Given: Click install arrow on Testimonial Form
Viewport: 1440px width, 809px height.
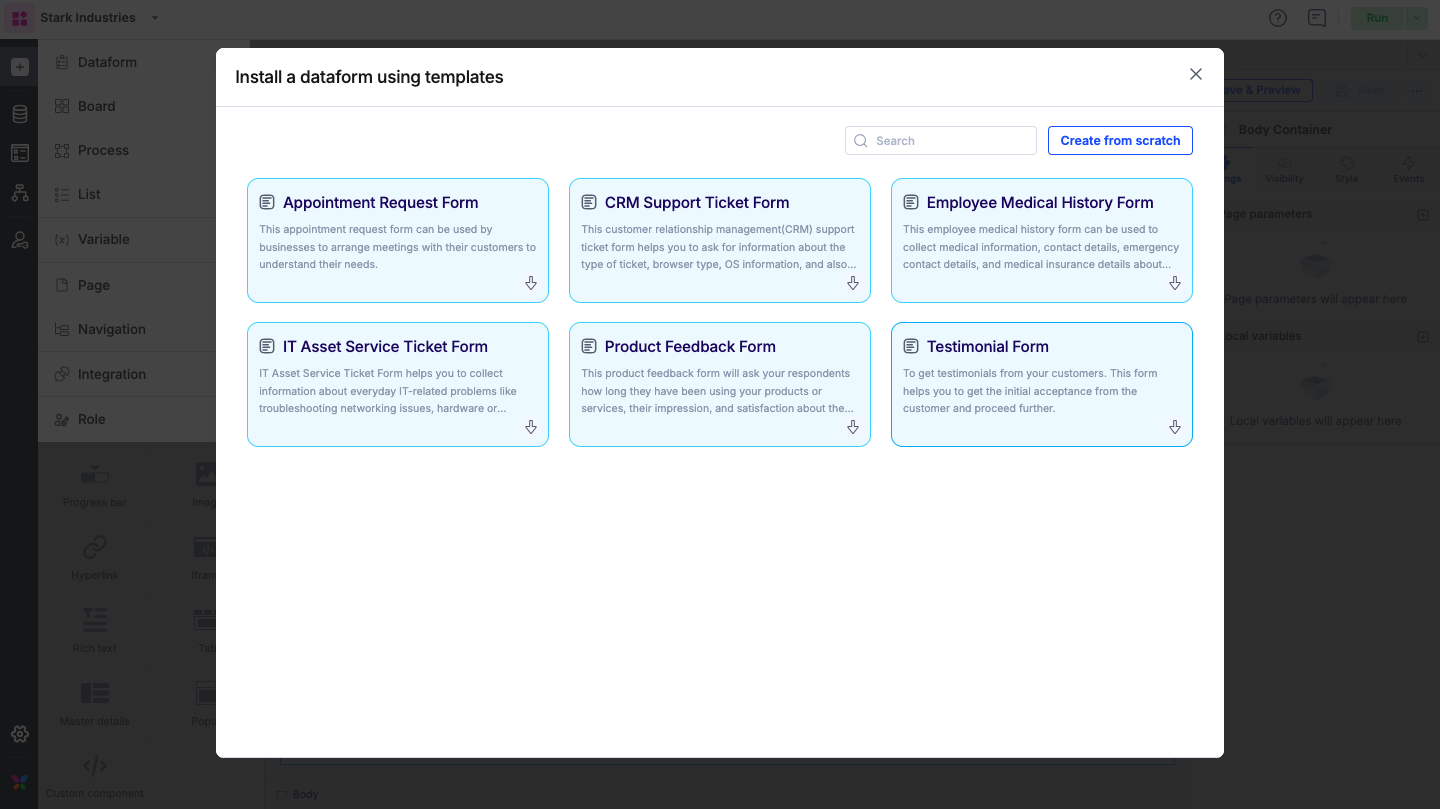Looking at the screenshot, I should [1175, 428].
